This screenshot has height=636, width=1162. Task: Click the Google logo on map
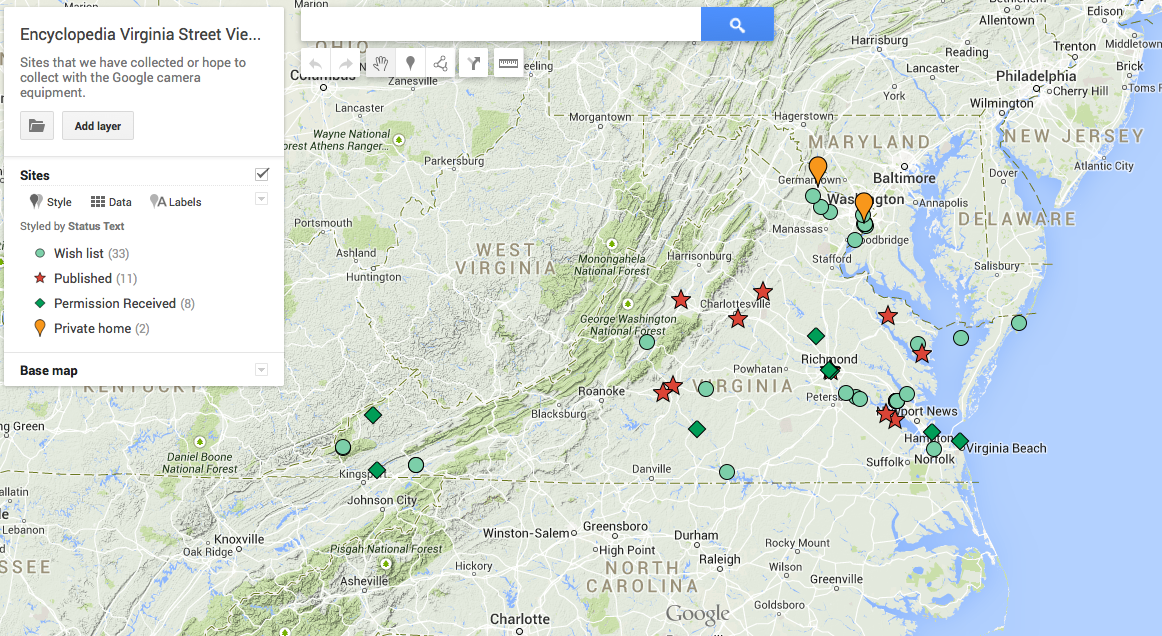click(x=697, y=615)
